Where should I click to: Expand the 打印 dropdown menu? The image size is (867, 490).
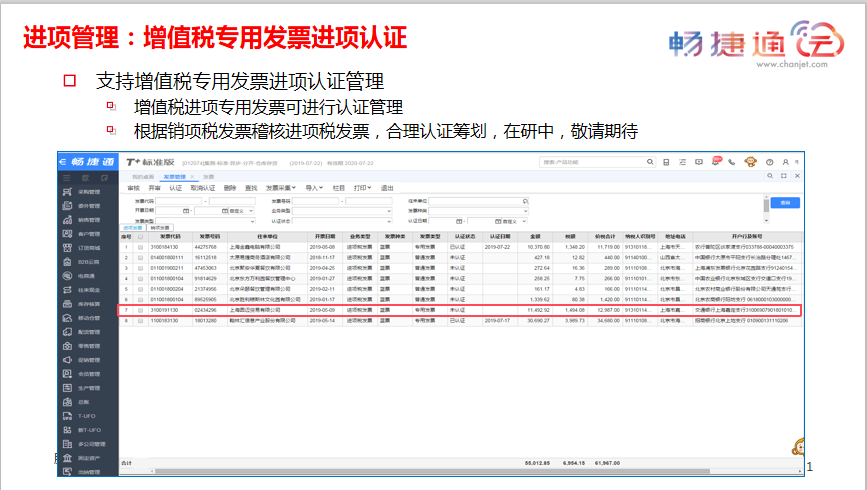pyautogui.click(x=363, y=188)
